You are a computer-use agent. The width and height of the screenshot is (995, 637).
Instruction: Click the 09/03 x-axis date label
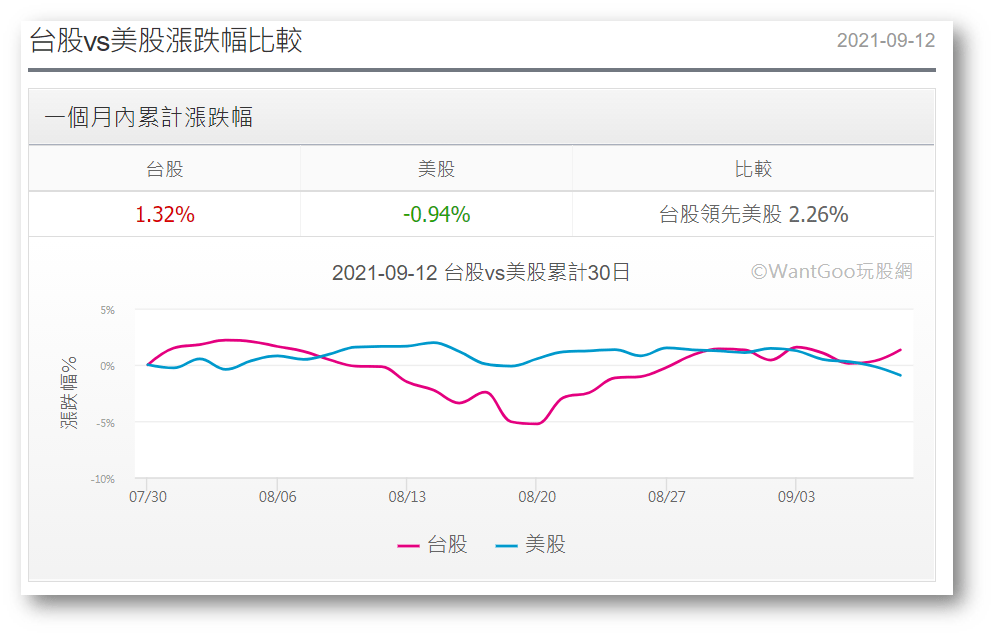click(795, 496)
